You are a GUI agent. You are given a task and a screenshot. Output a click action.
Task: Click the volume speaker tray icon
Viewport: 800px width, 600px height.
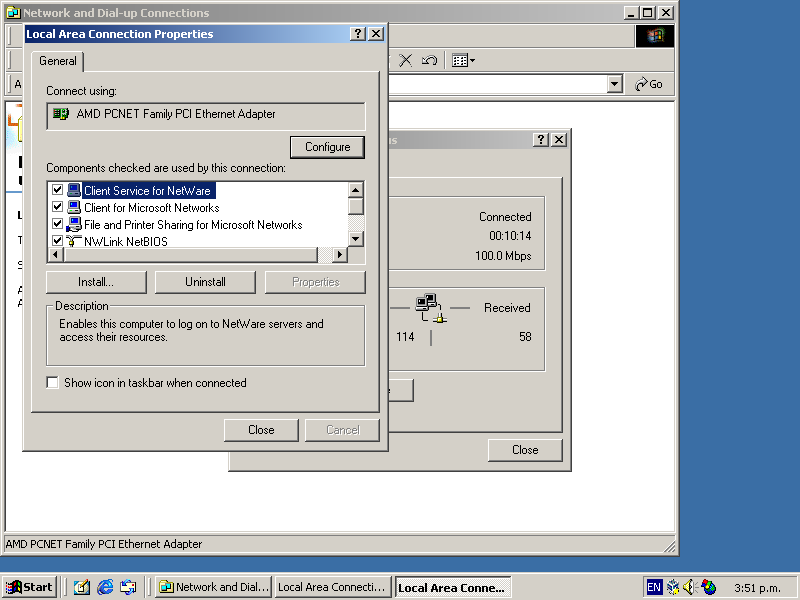pos(690,587)
